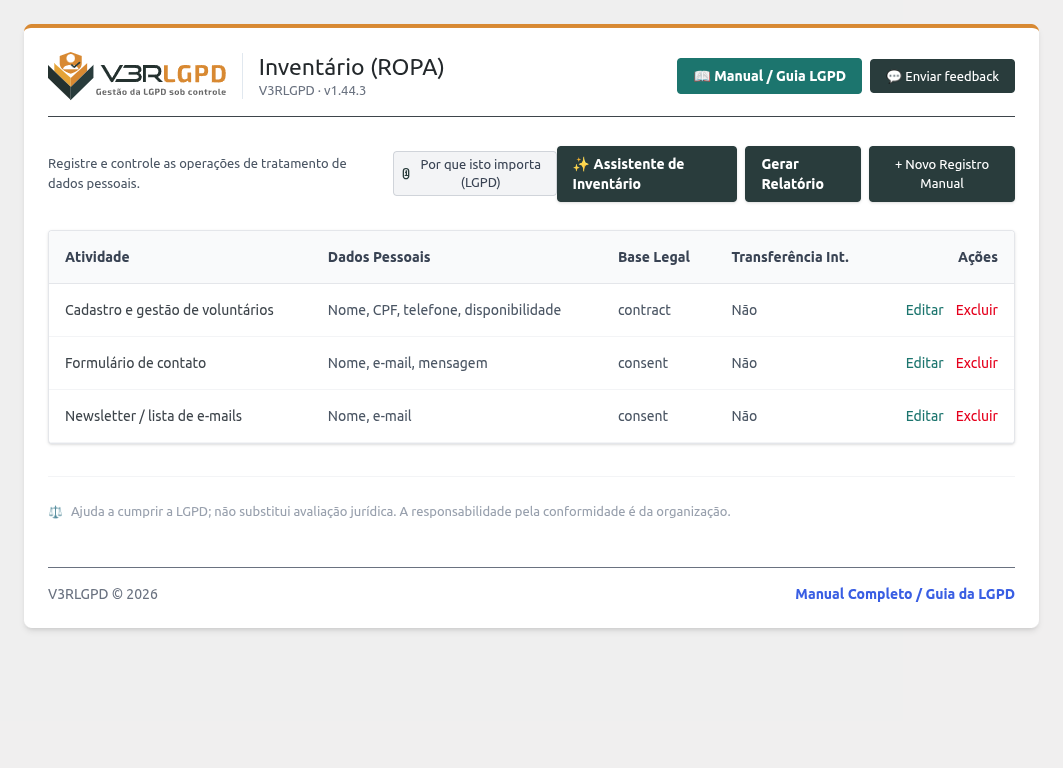Click the V3RLGPD shield logo
This screenshot has width=1063, height=768.
pyautogui.click(x=136, y=76)
